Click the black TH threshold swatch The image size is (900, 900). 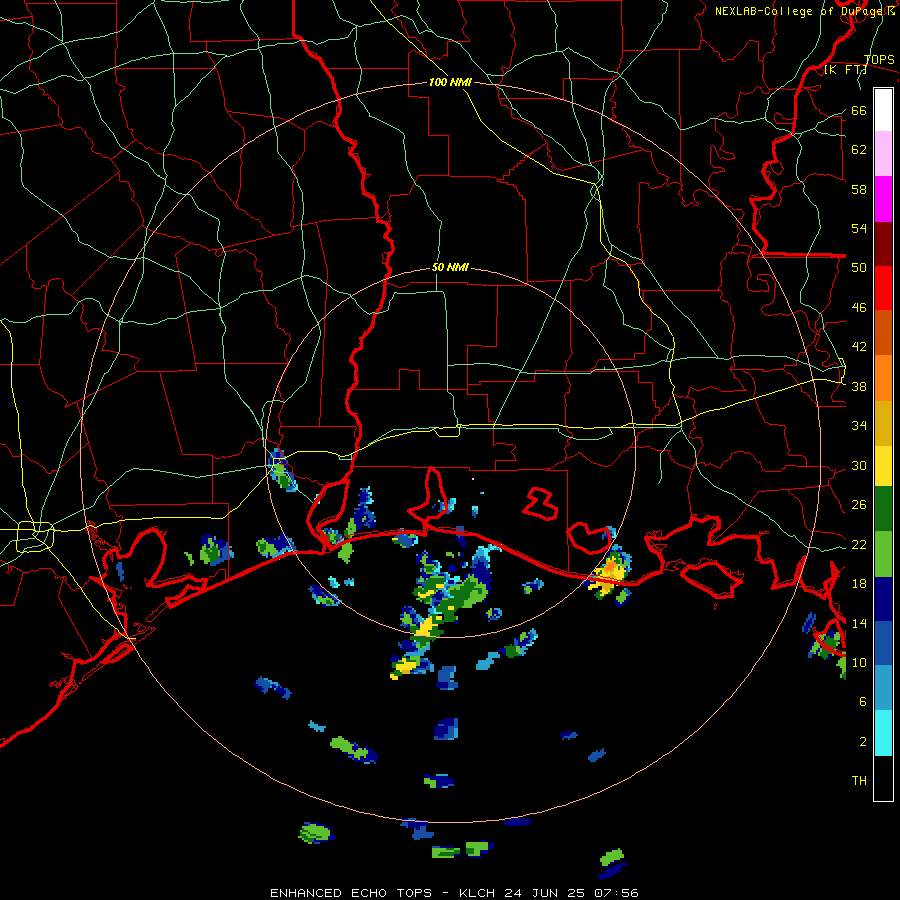click(883, 778)
